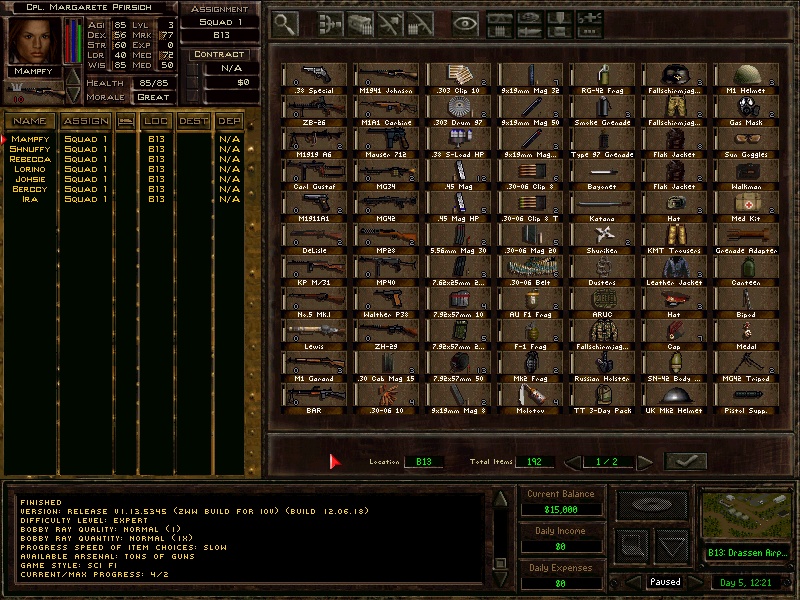Click the remove gun attachments icon
Viewport: 800px width, 600px height.
coord(390,24)
